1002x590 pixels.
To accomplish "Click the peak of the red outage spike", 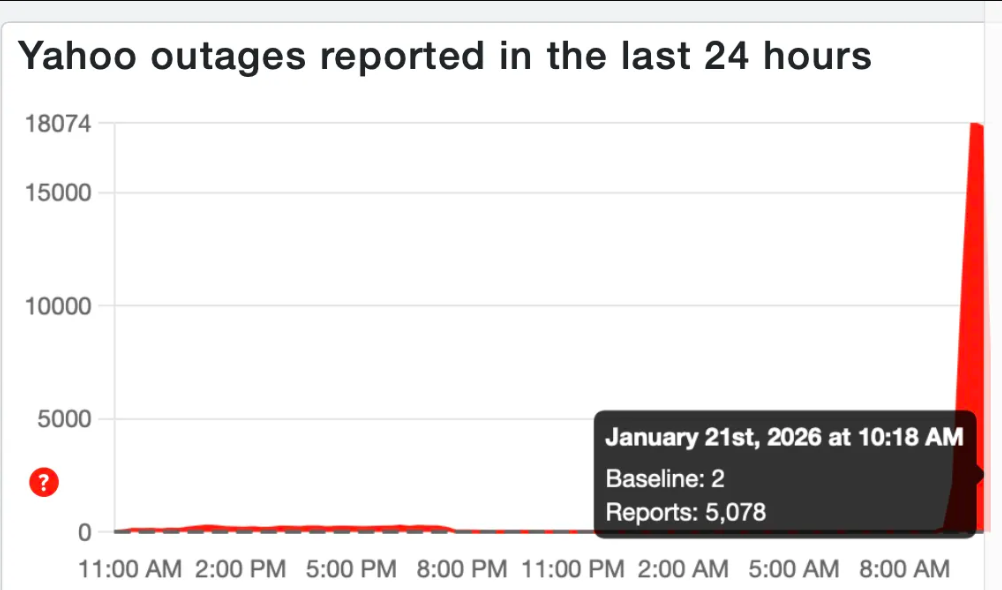I will coord(975,125).
